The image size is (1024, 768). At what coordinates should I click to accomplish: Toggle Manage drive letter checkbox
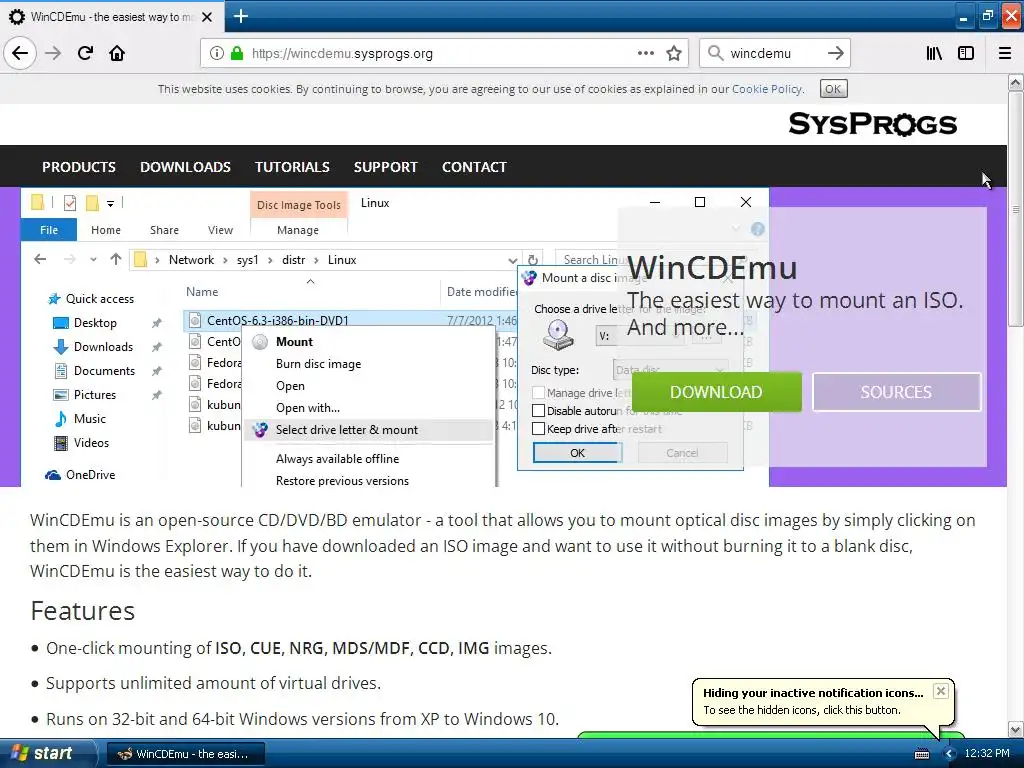point(539,392)
